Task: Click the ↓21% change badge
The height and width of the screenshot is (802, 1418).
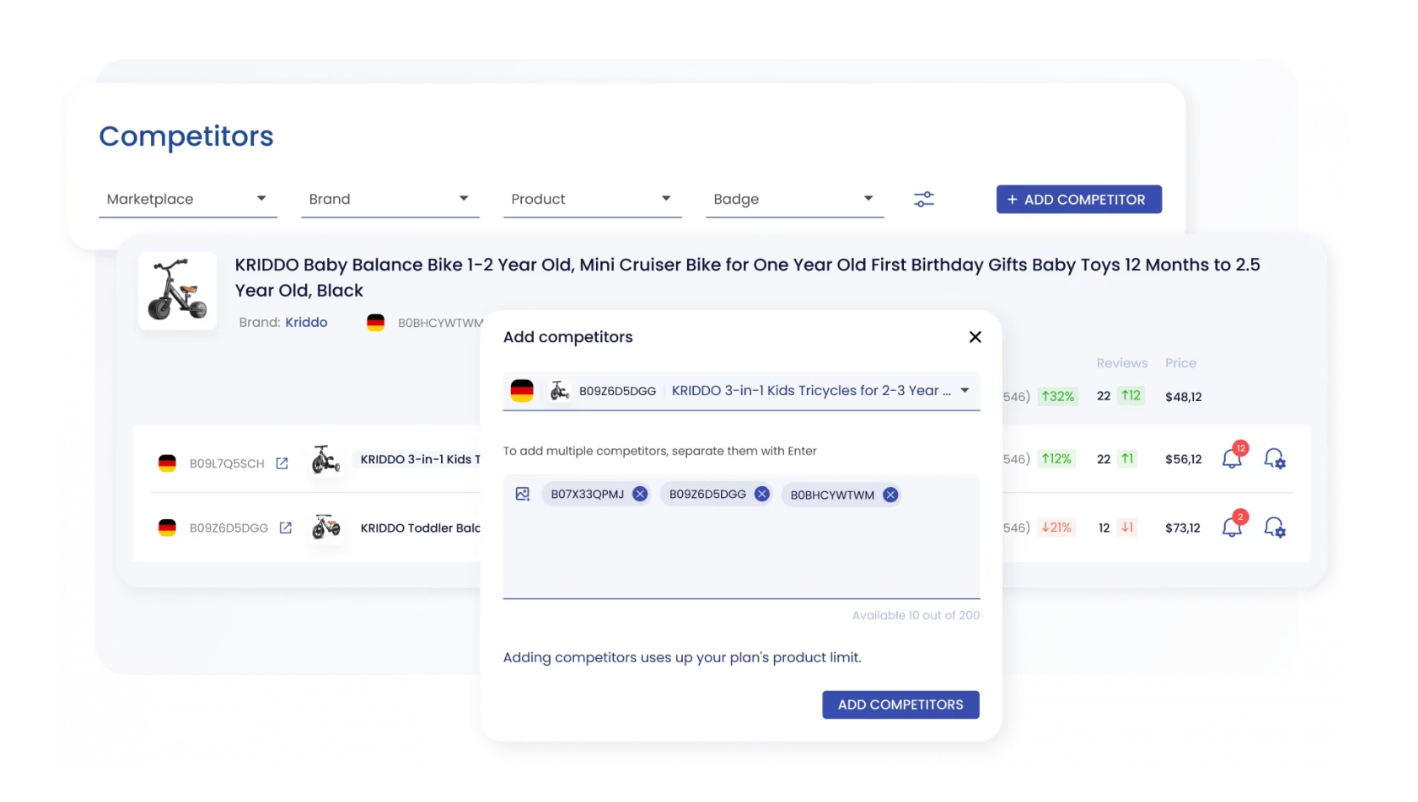Action: pos(1057,527)
